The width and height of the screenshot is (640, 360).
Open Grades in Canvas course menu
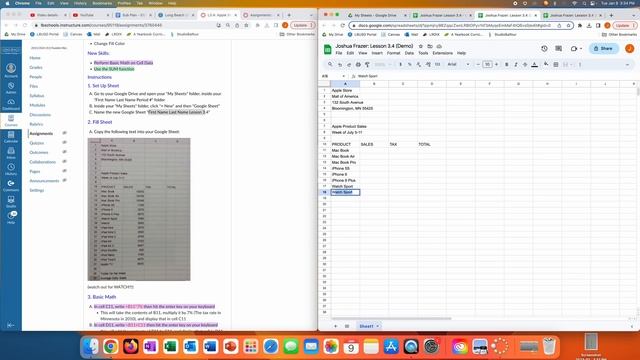36,67
